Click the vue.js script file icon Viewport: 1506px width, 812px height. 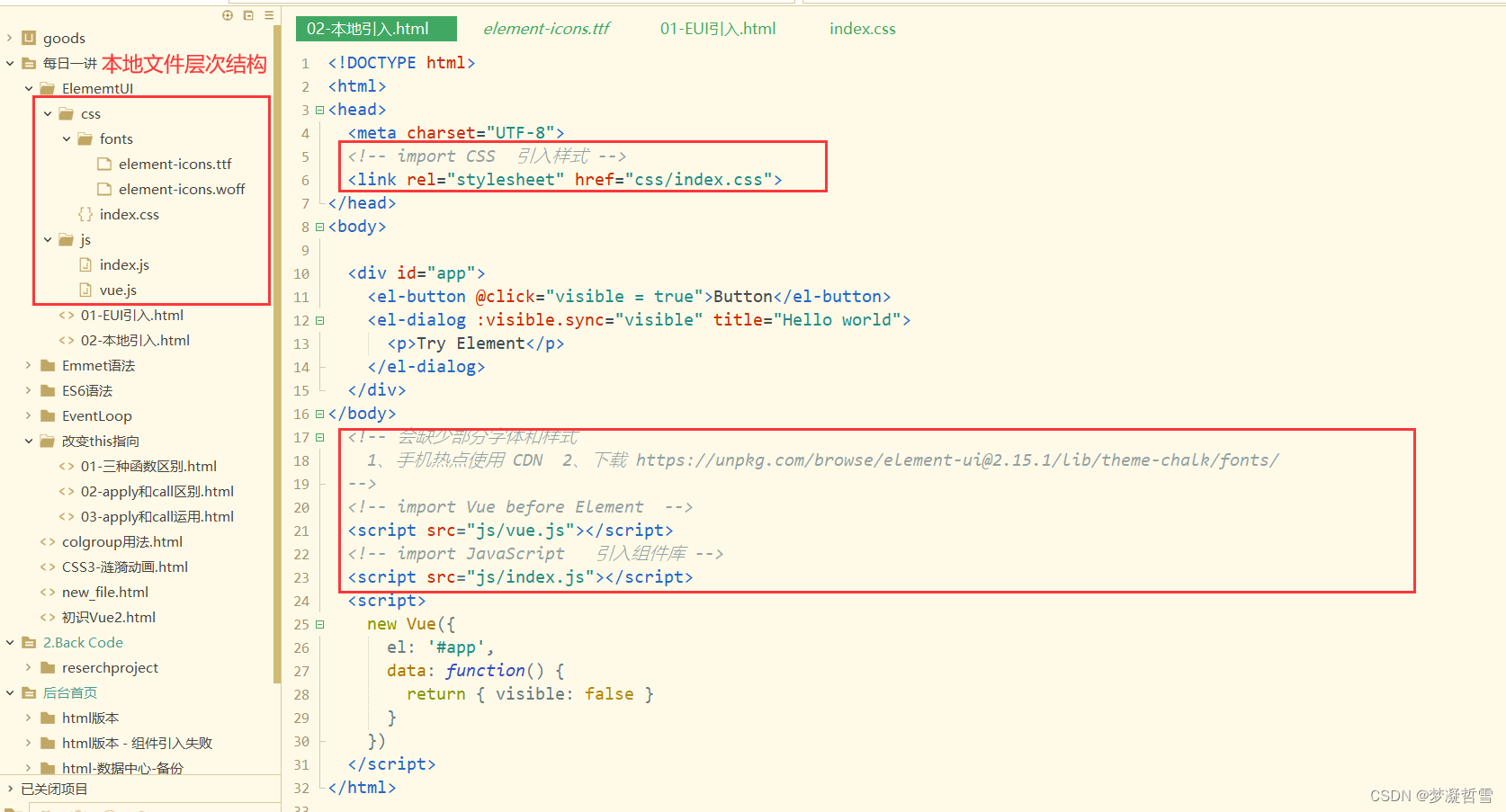click(x=85, y=290)
